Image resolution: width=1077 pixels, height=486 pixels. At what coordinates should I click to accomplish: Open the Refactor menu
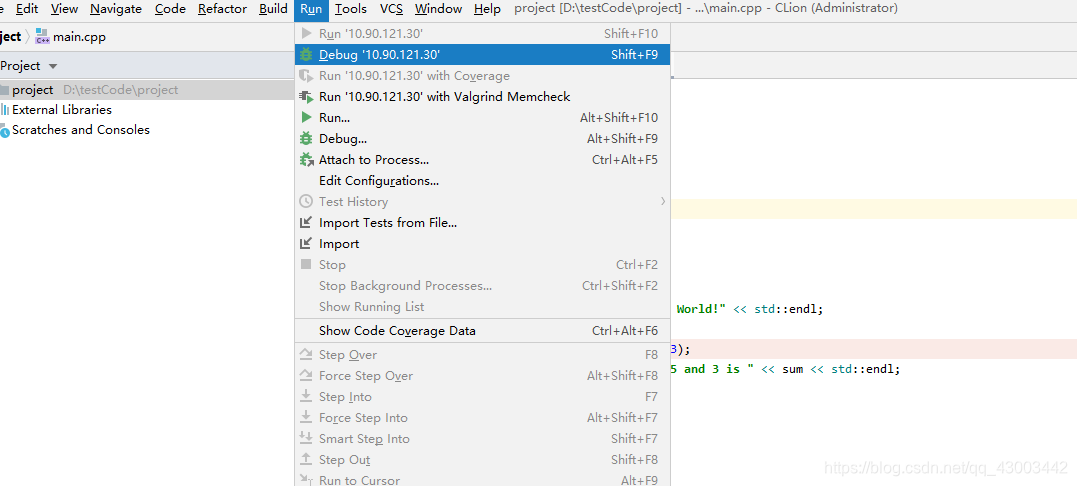click(x=222, y=9)
